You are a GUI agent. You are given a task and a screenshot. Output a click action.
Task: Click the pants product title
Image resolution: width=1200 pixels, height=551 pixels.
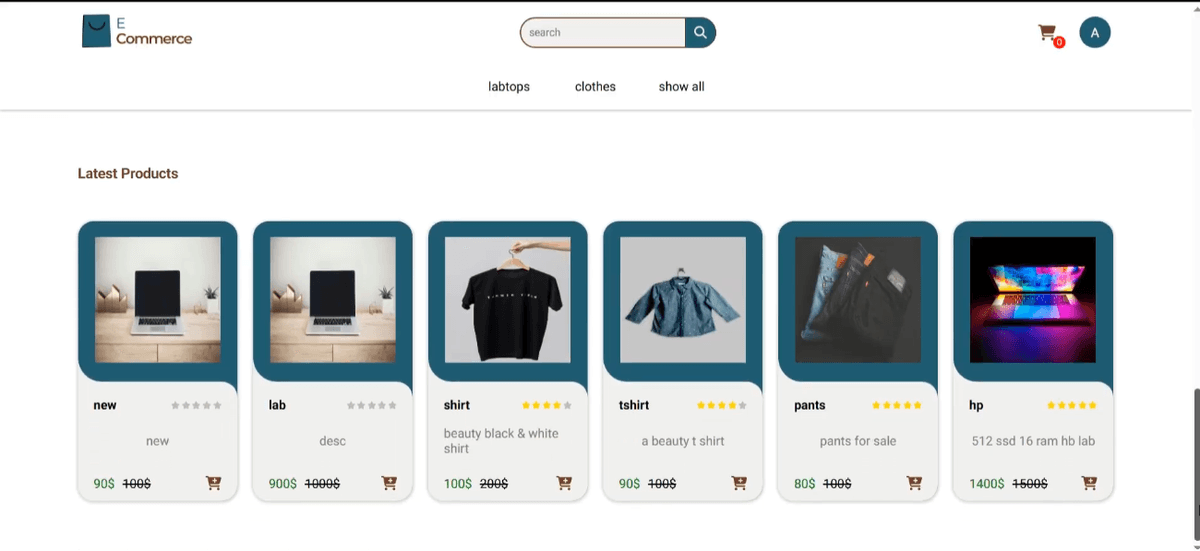(810, 405)
